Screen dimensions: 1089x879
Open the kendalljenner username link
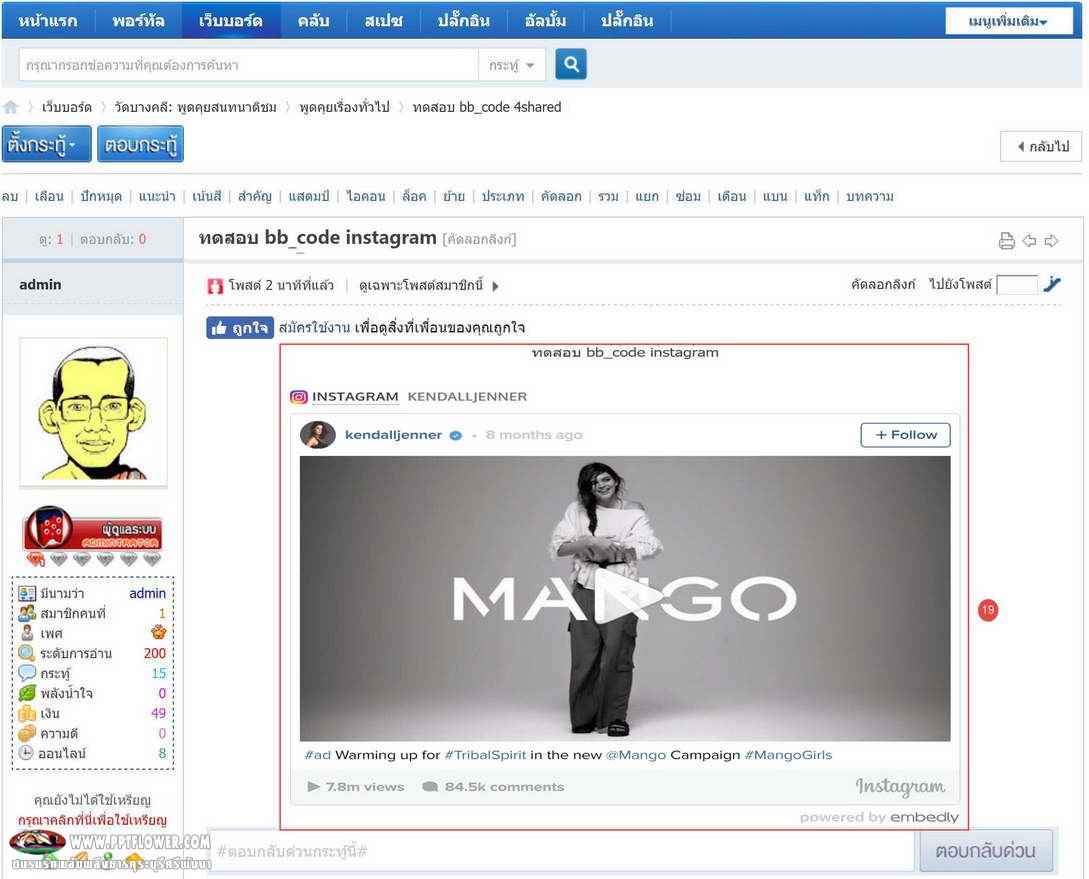point(393,435)
